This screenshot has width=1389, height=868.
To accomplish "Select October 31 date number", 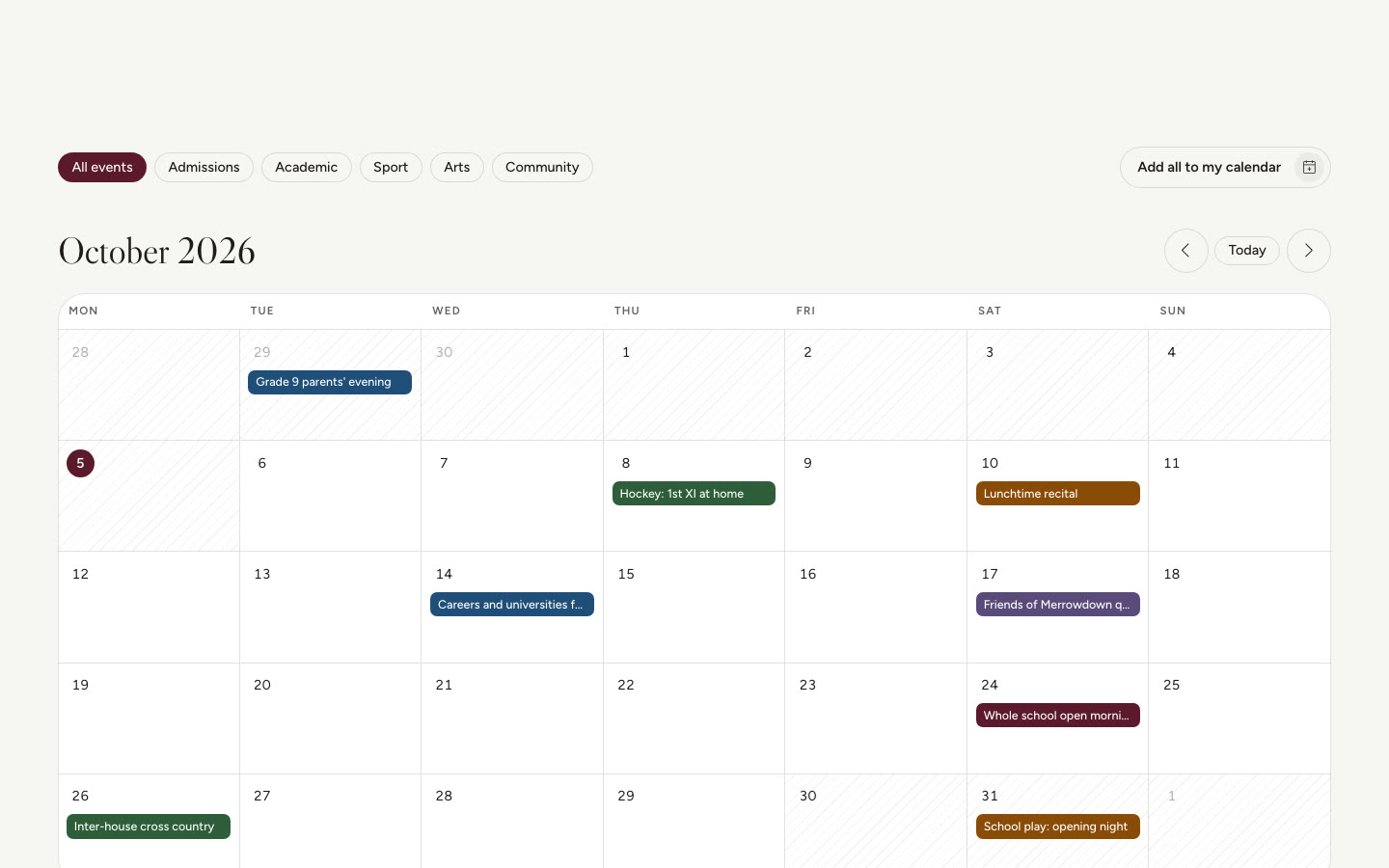I will point(990,797).
